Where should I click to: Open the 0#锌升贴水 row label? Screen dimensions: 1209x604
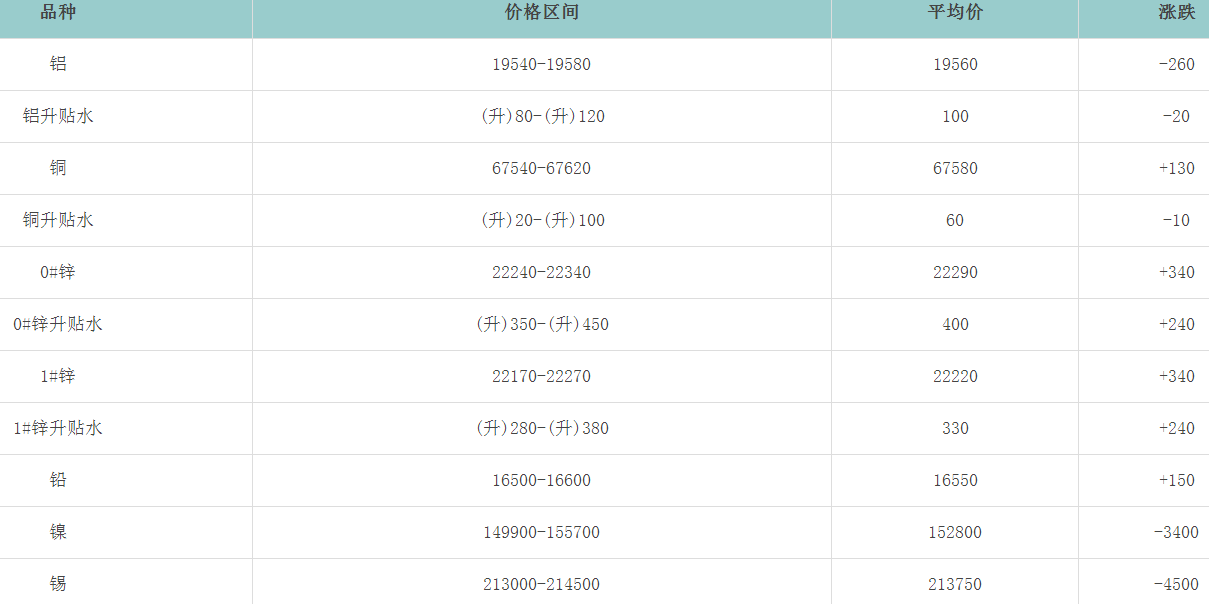[58, 324]
